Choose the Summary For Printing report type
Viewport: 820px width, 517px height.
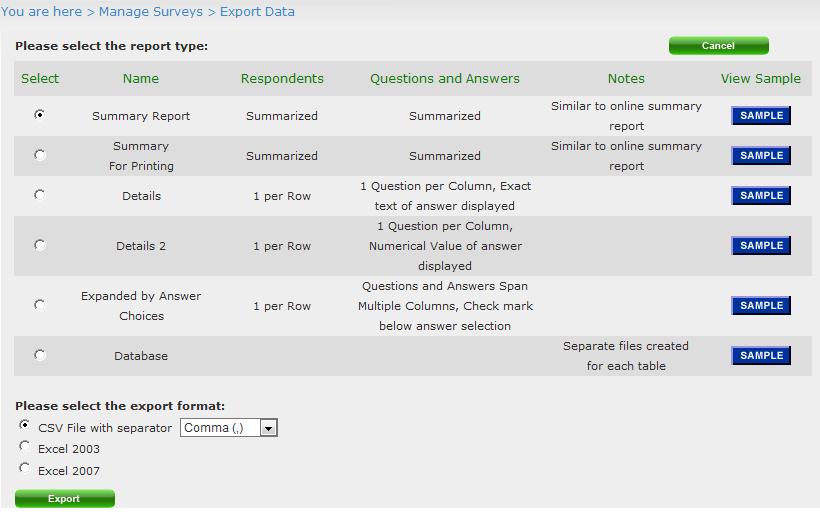[39, 155]
